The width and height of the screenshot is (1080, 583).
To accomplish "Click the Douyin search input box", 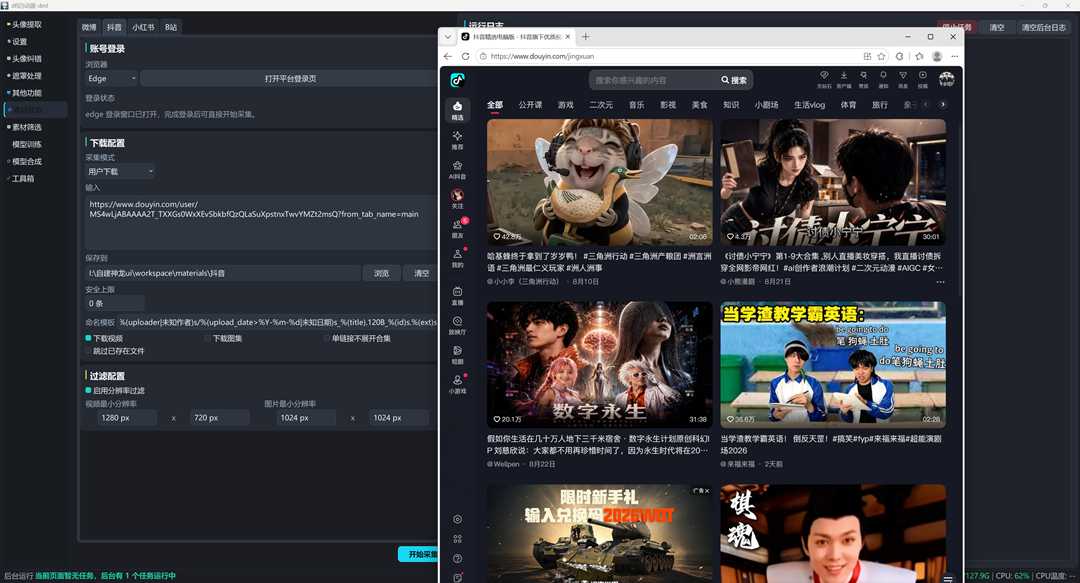I will (x=654, y=81).
